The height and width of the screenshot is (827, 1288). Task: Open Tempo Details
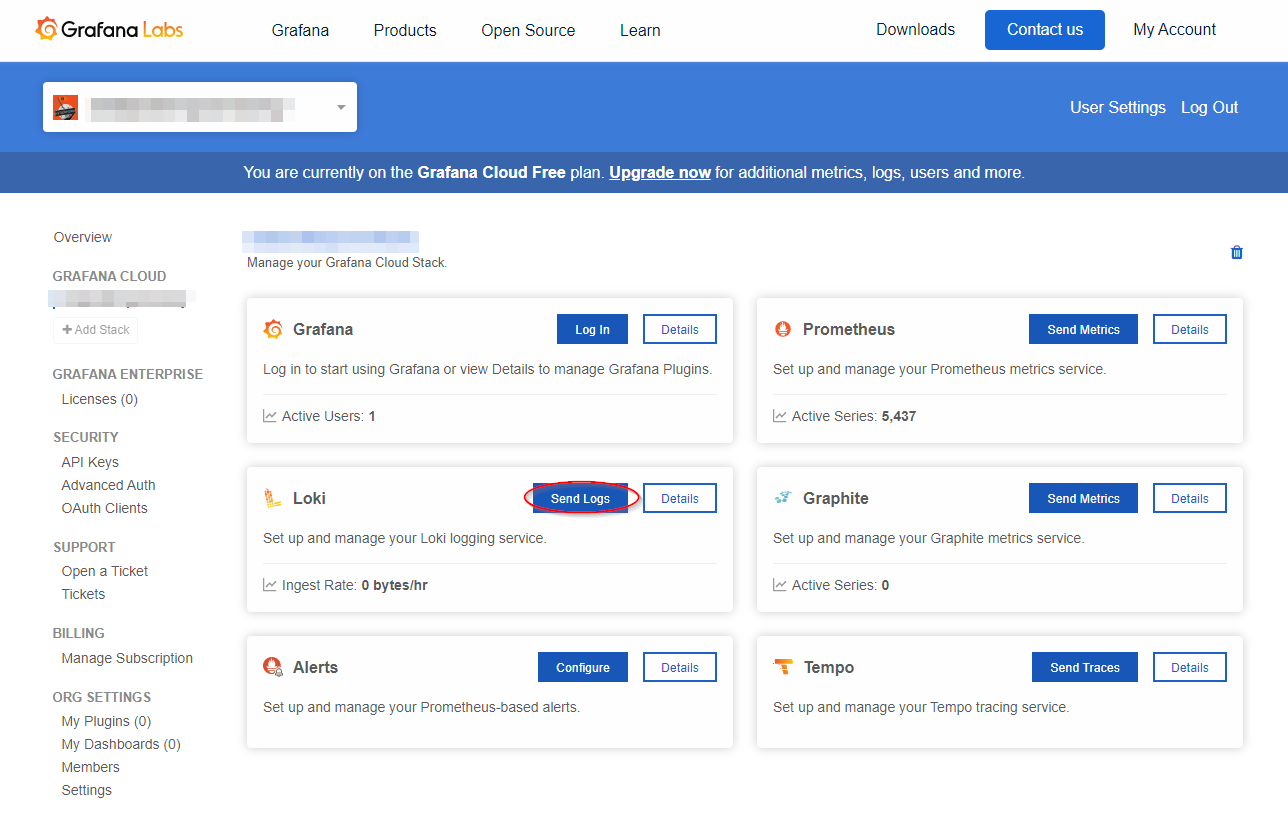click(x=1190, y=667)
